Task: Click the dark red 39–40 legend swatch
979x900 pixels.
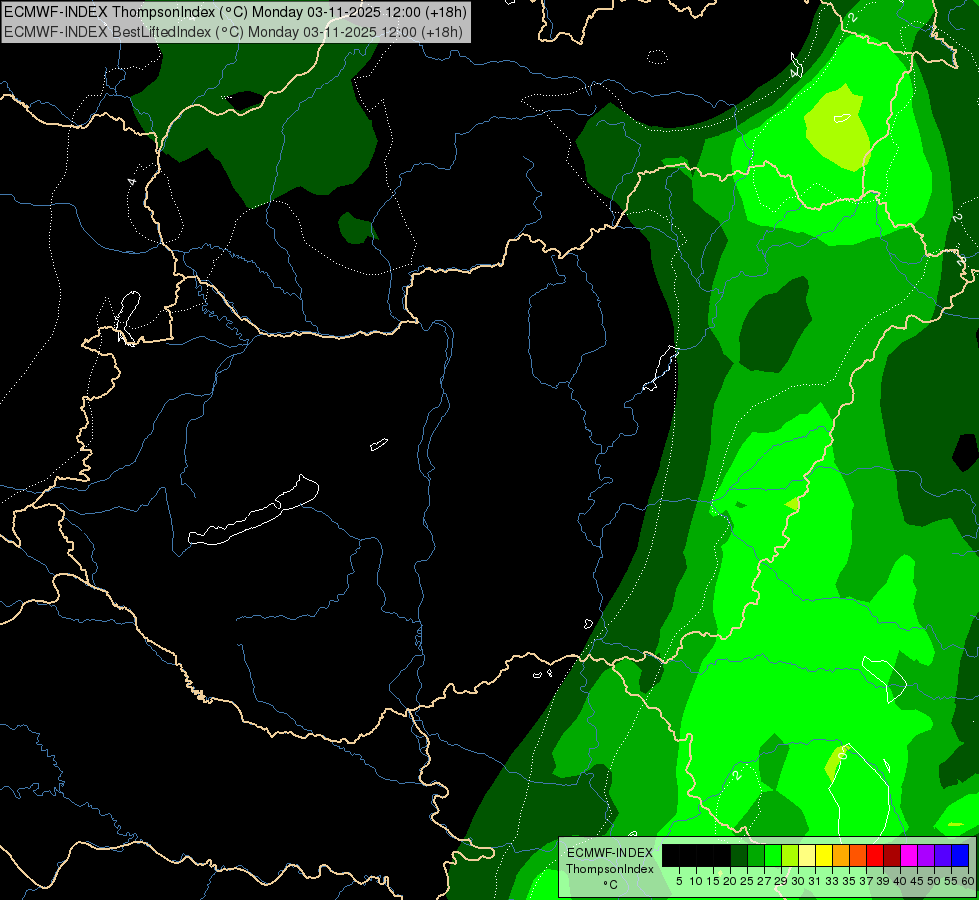Action: (x=892, y=855)
